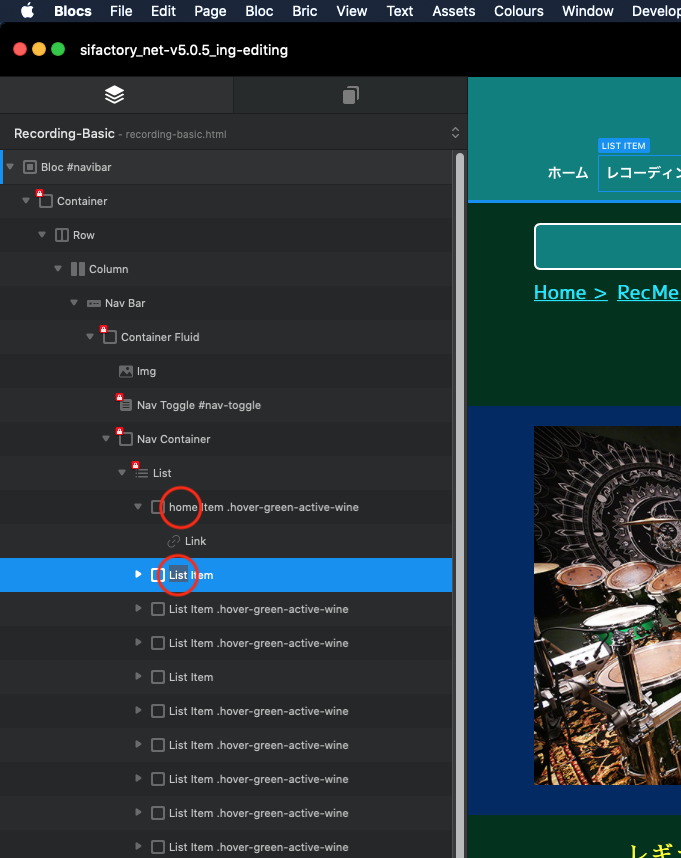Click the Home > breadcrumb link

coord(570,292)
